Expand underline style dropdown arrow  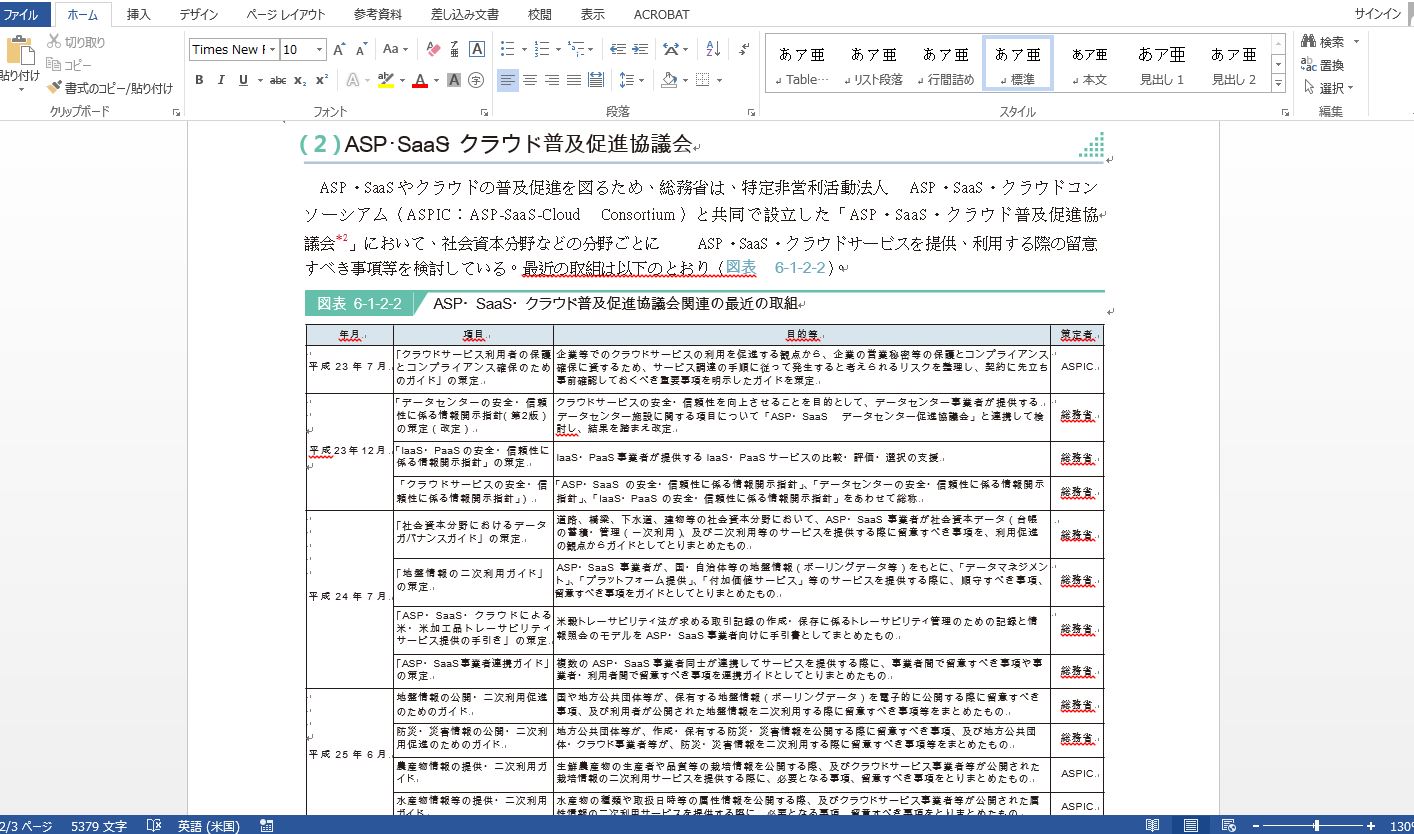pos(260,80)
